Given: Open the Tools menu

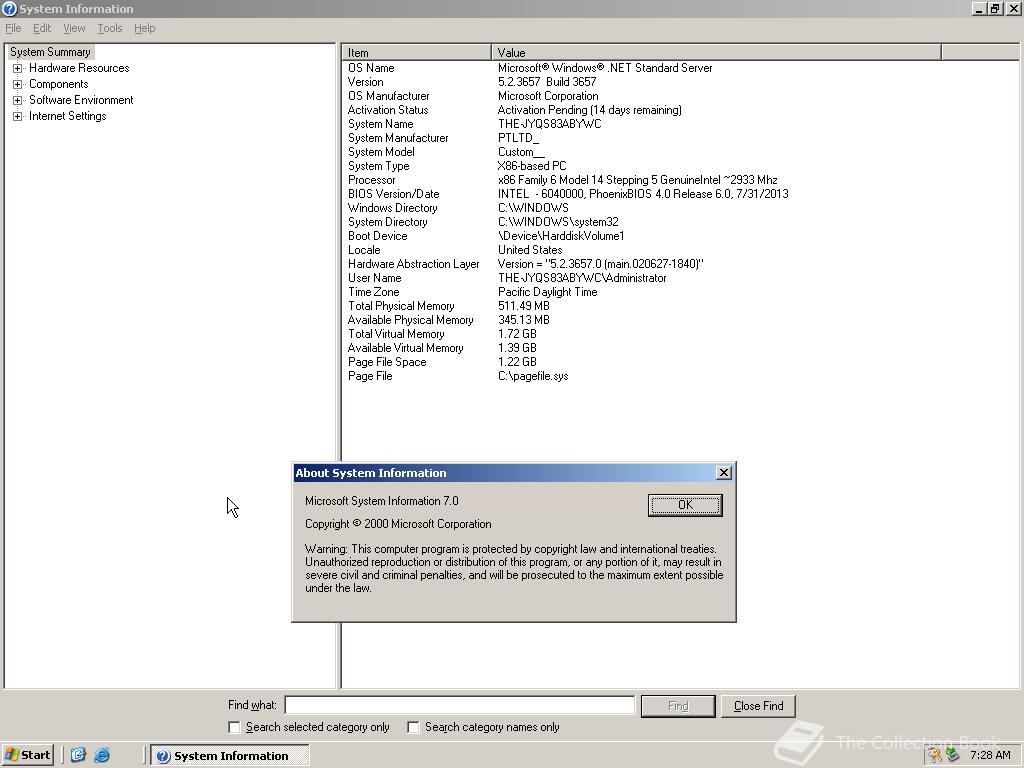Looking at the screenshot, I should click(x=110, y=28).
